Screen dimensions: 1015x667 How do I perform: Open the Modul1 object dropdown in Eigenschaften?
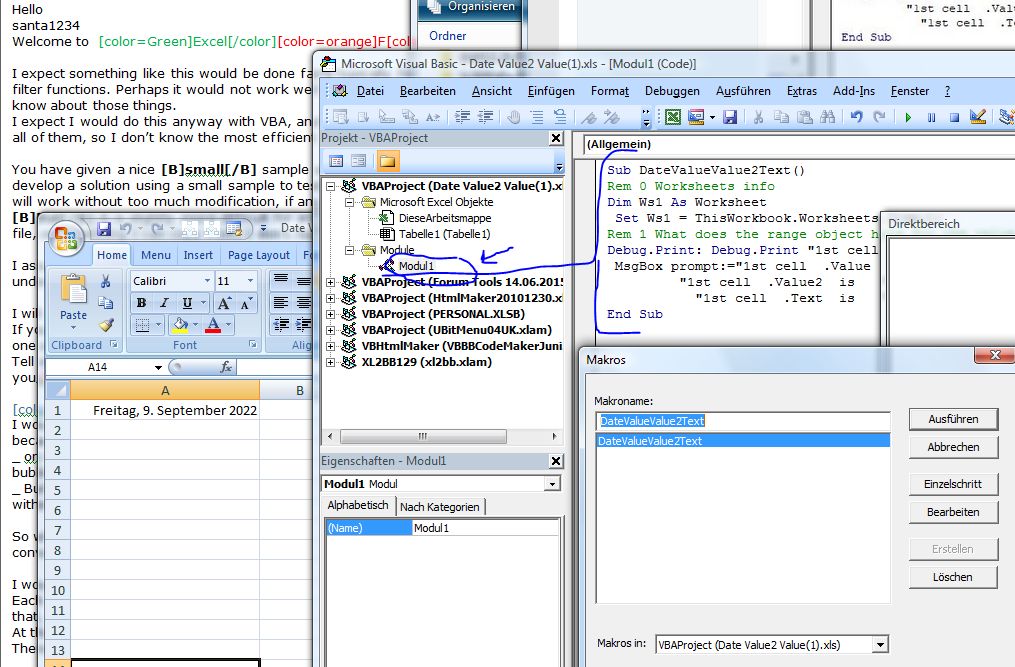[x=552, y=484]
